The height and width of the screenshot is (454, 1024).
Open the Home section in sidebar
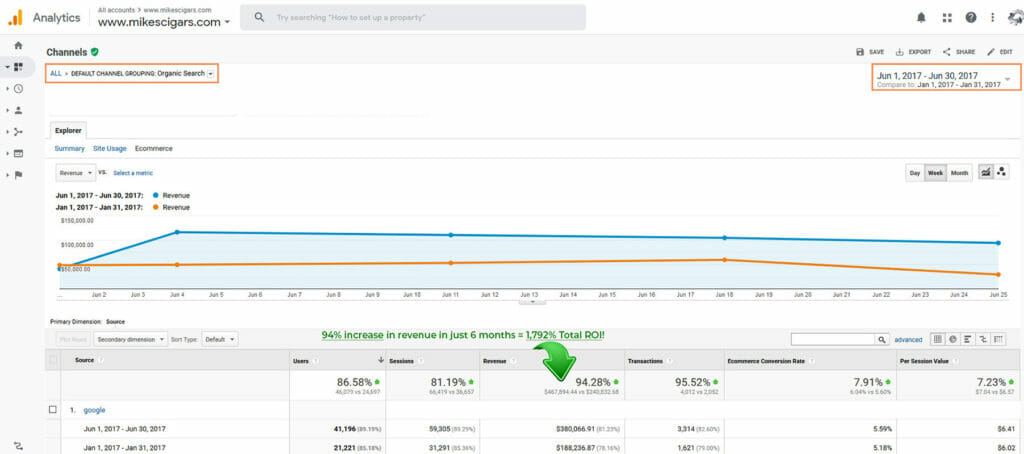tap(18, 45)
